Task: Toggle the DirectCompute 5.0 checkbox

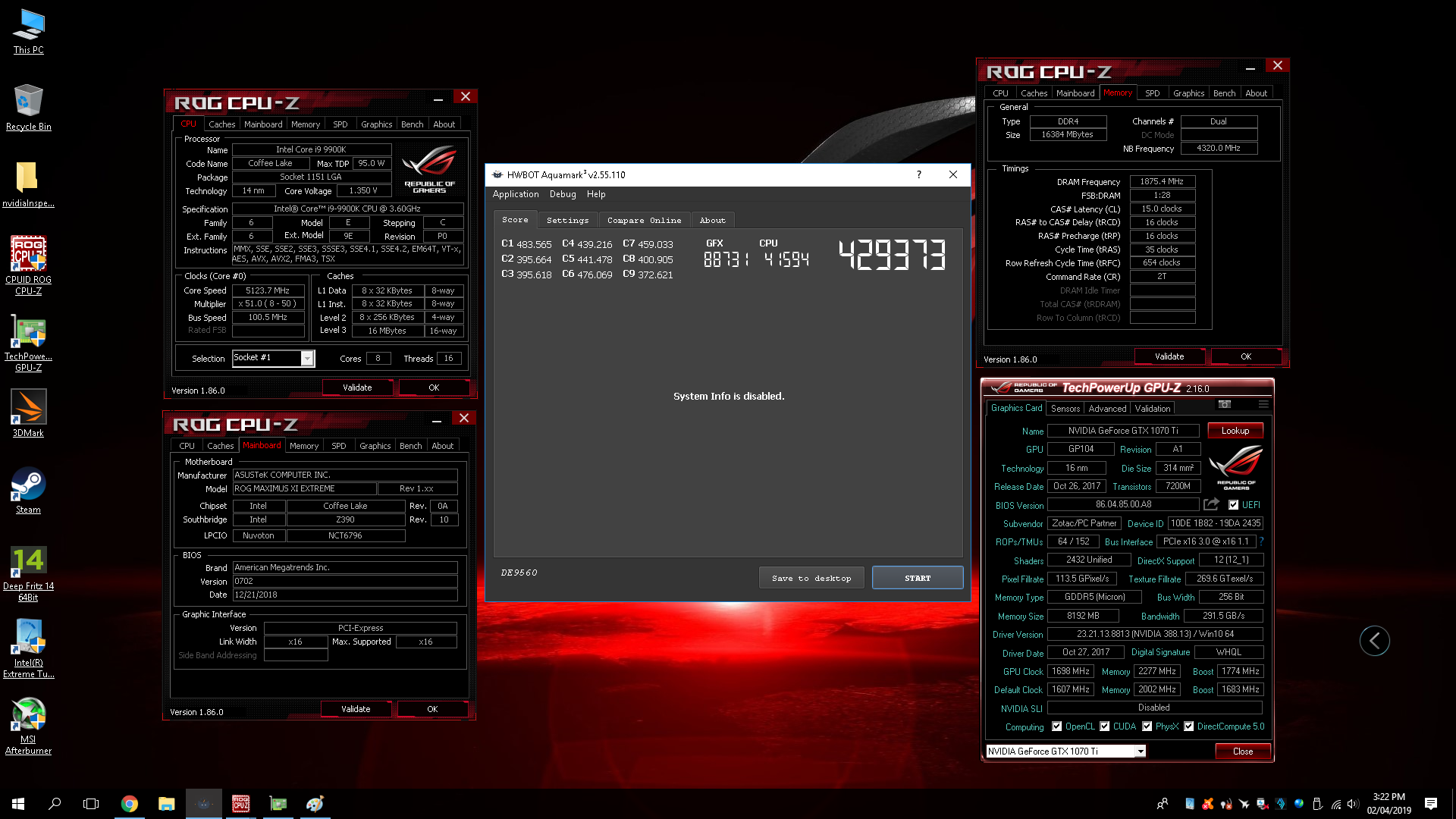Action: click(x=1188, y=726)
